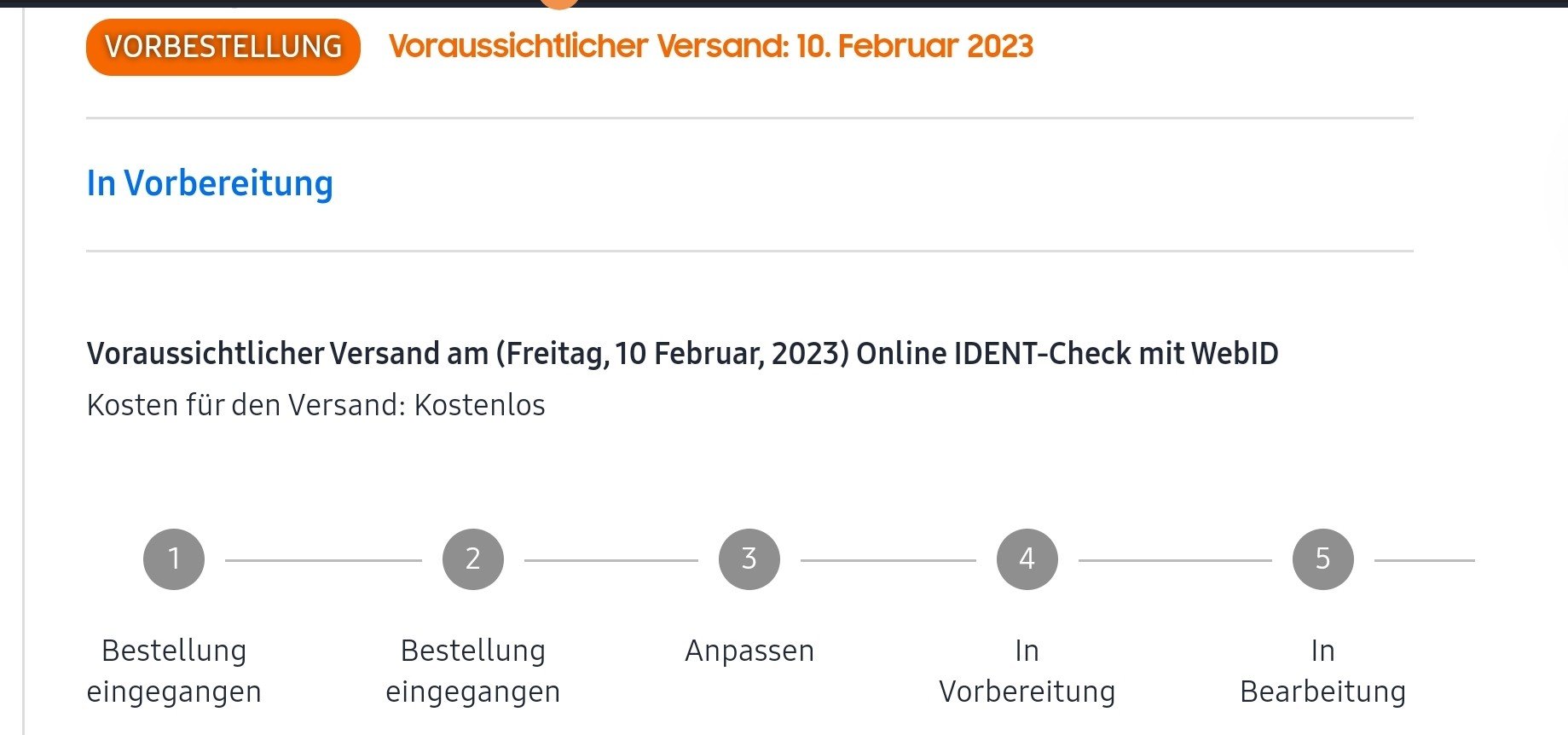Select step 5 circle above In Bearbeitung
Screen dimensions: 1568x735
click(x=1323, y=559)
